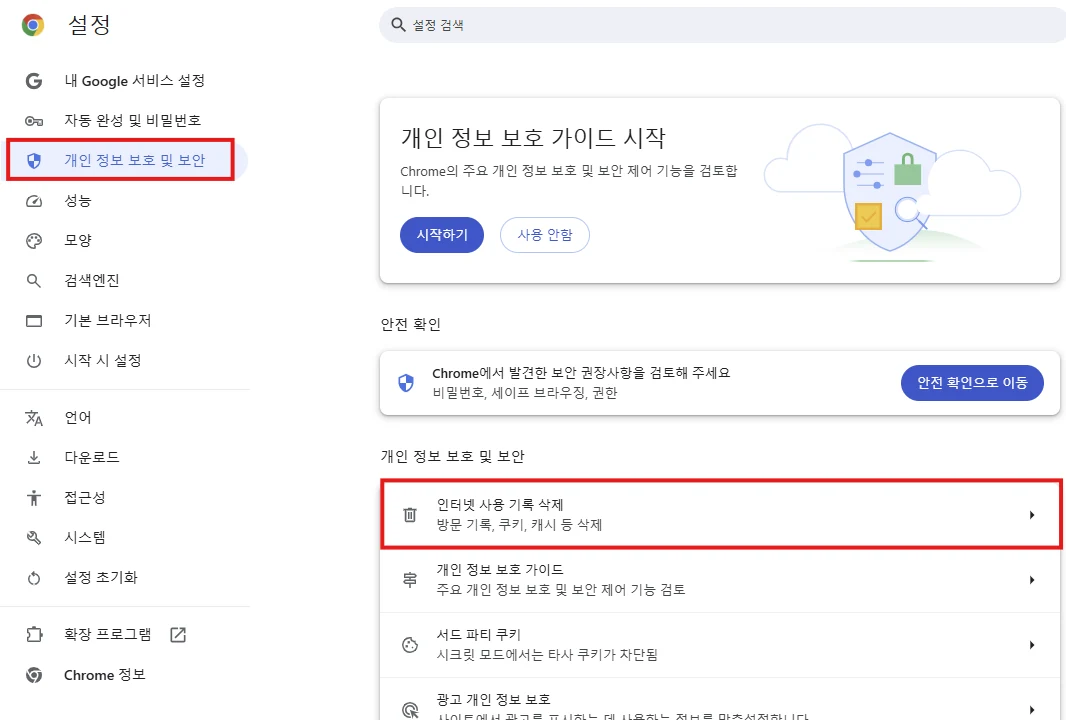
Task: Click the translate icon next to 언어
Action: click(33, 417)
